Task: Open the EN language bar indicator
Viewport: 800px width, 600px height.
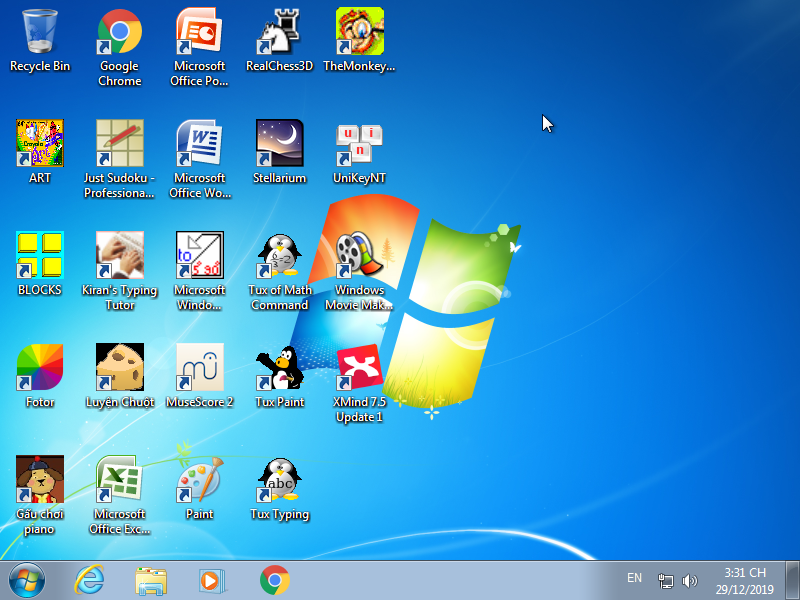Action: pos(634,578)
